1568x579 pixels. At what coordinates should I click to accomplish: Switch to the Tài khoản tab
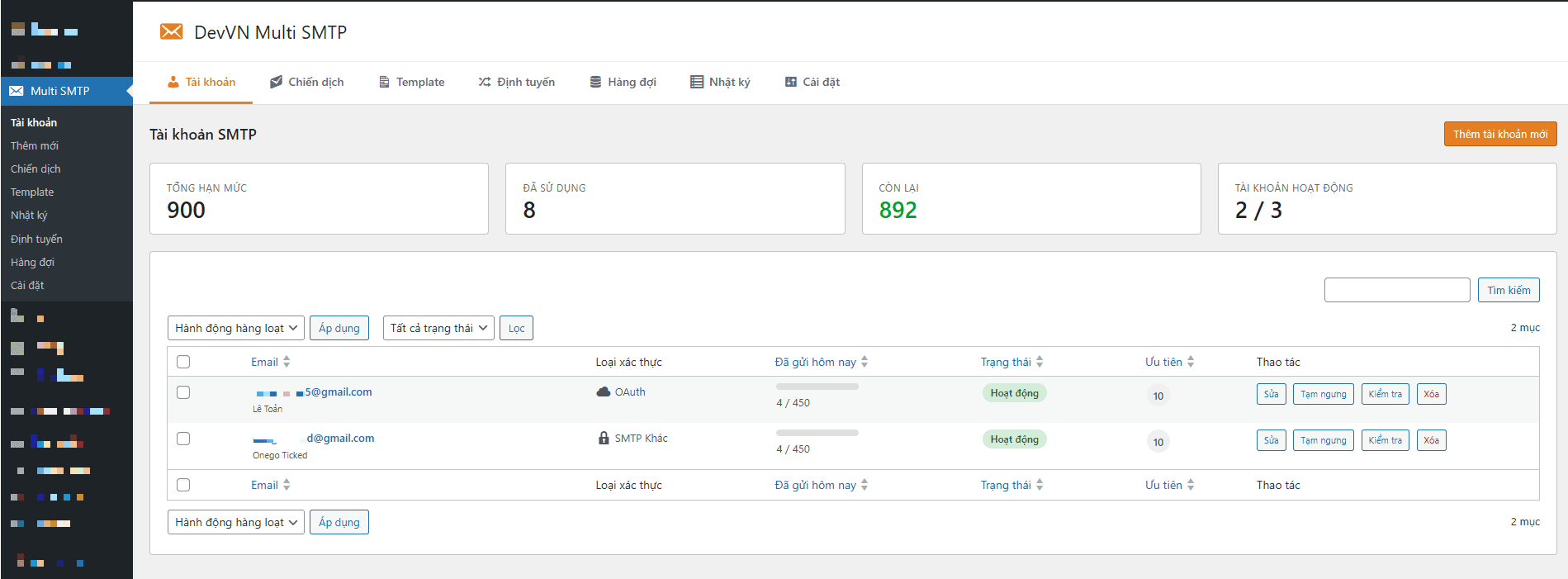[x=201, y=82]
